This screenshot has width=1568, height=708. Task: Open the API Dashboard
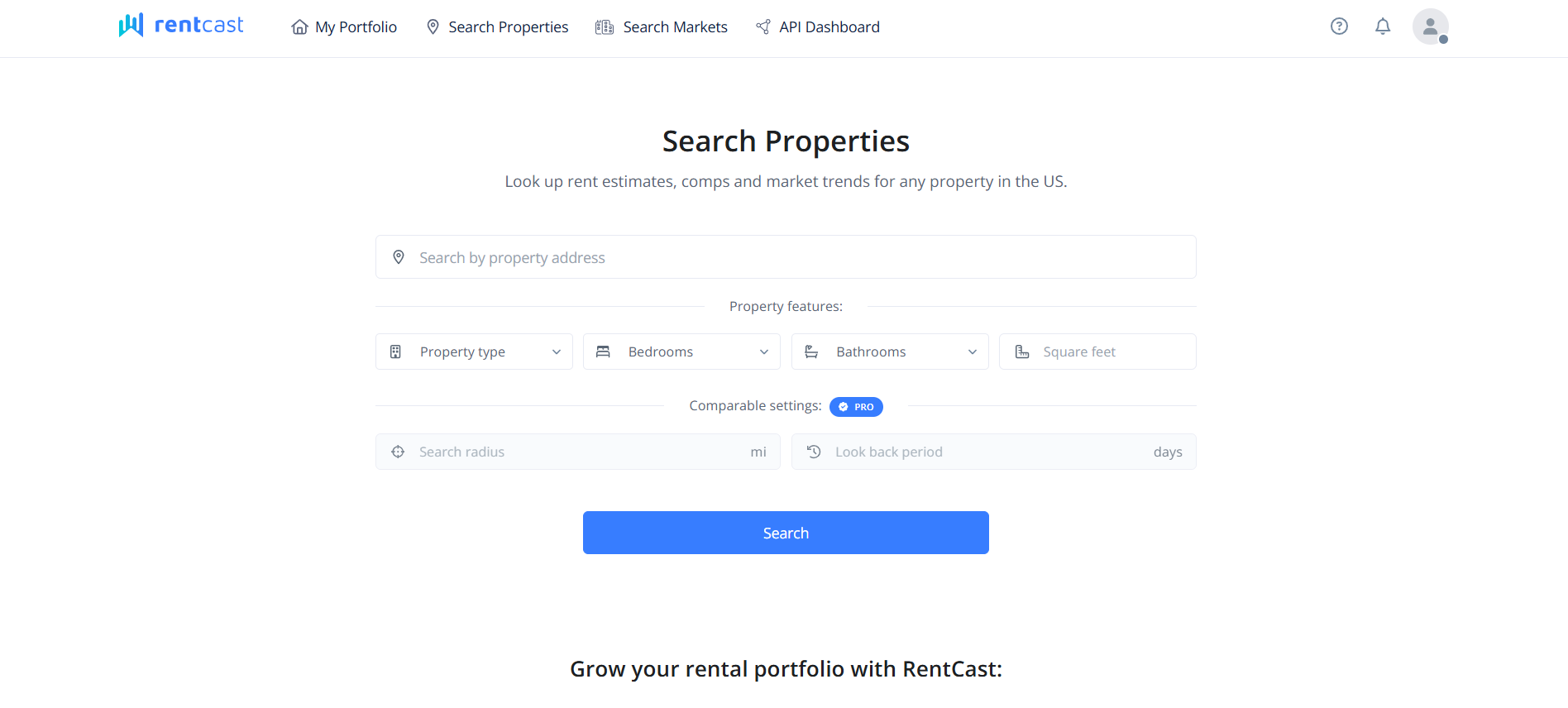pyautogui.click(x=817, y=26)
